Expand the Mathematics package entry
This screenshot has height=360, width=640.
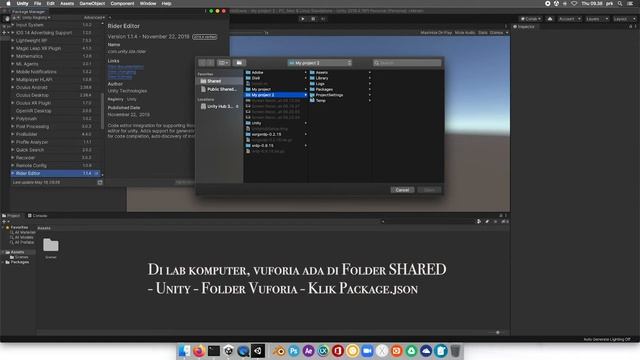pyautogui.click(x=13, y=56)
